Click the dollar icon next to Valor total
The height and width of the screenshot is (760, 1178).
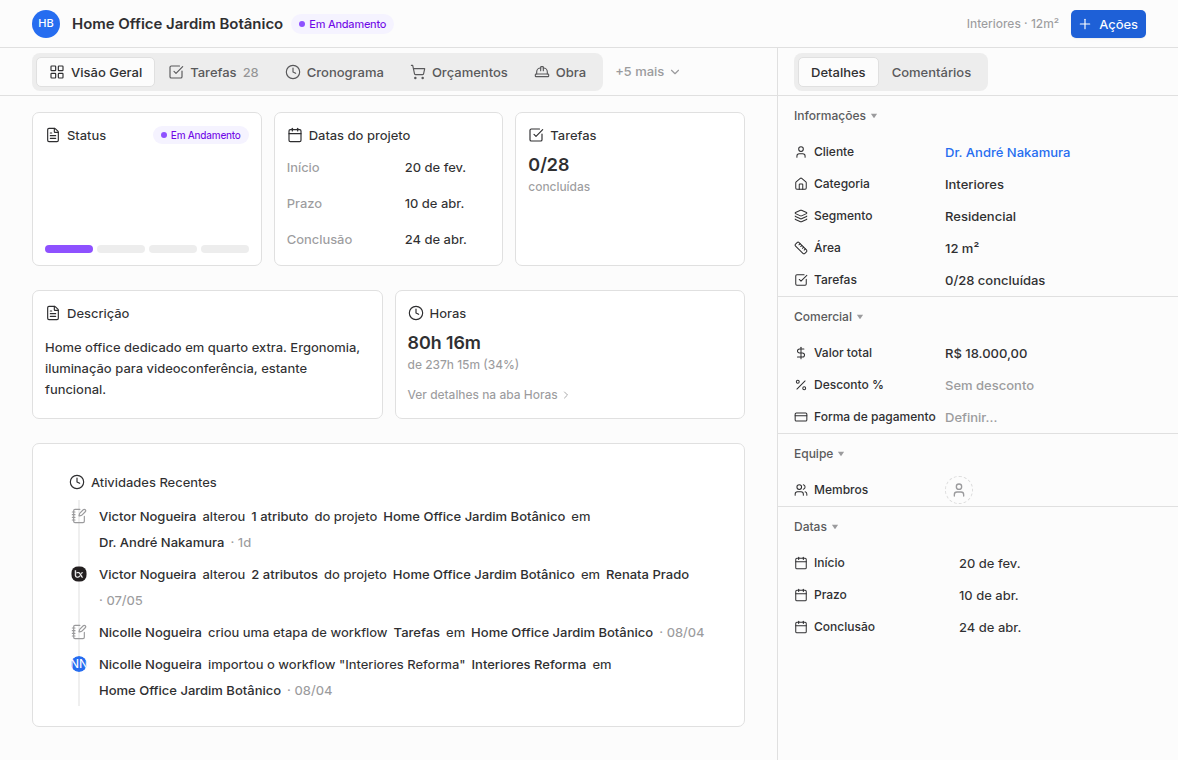pyautogui.click(x=801, y=353)
